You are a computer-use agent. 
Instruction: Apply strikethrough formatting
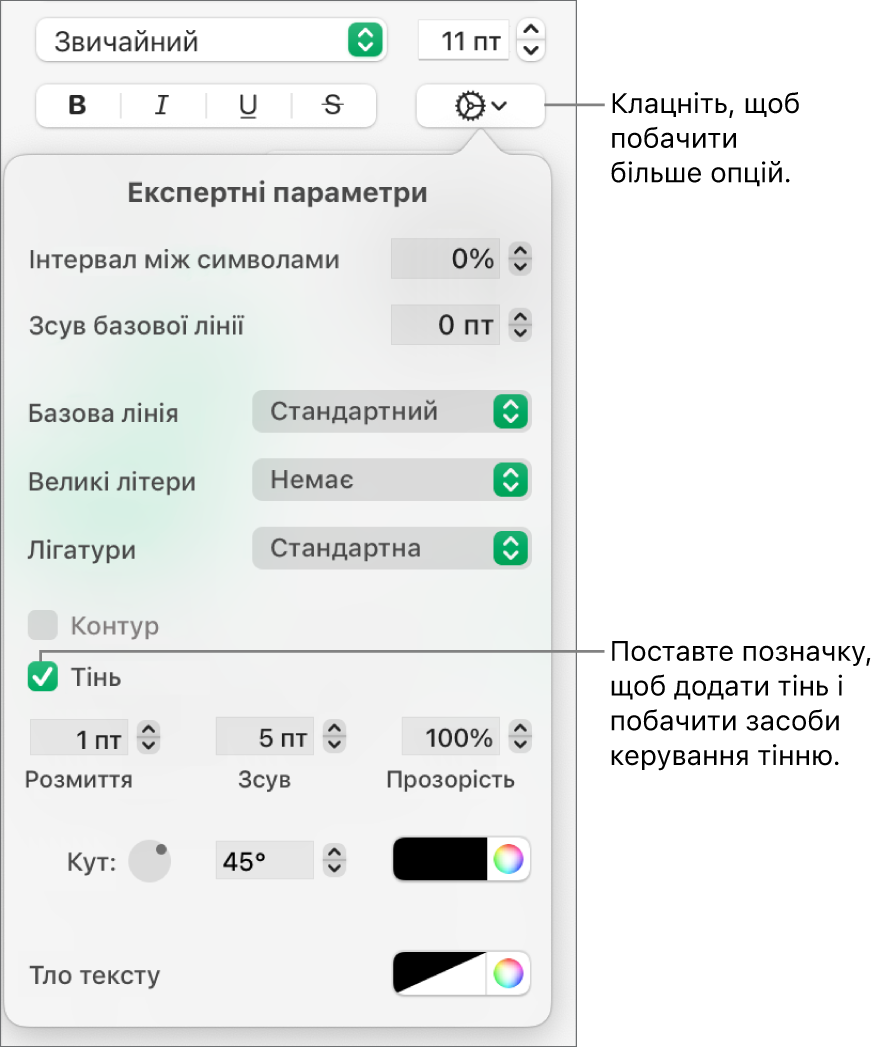pyautogui.click(x=333, y=106)
